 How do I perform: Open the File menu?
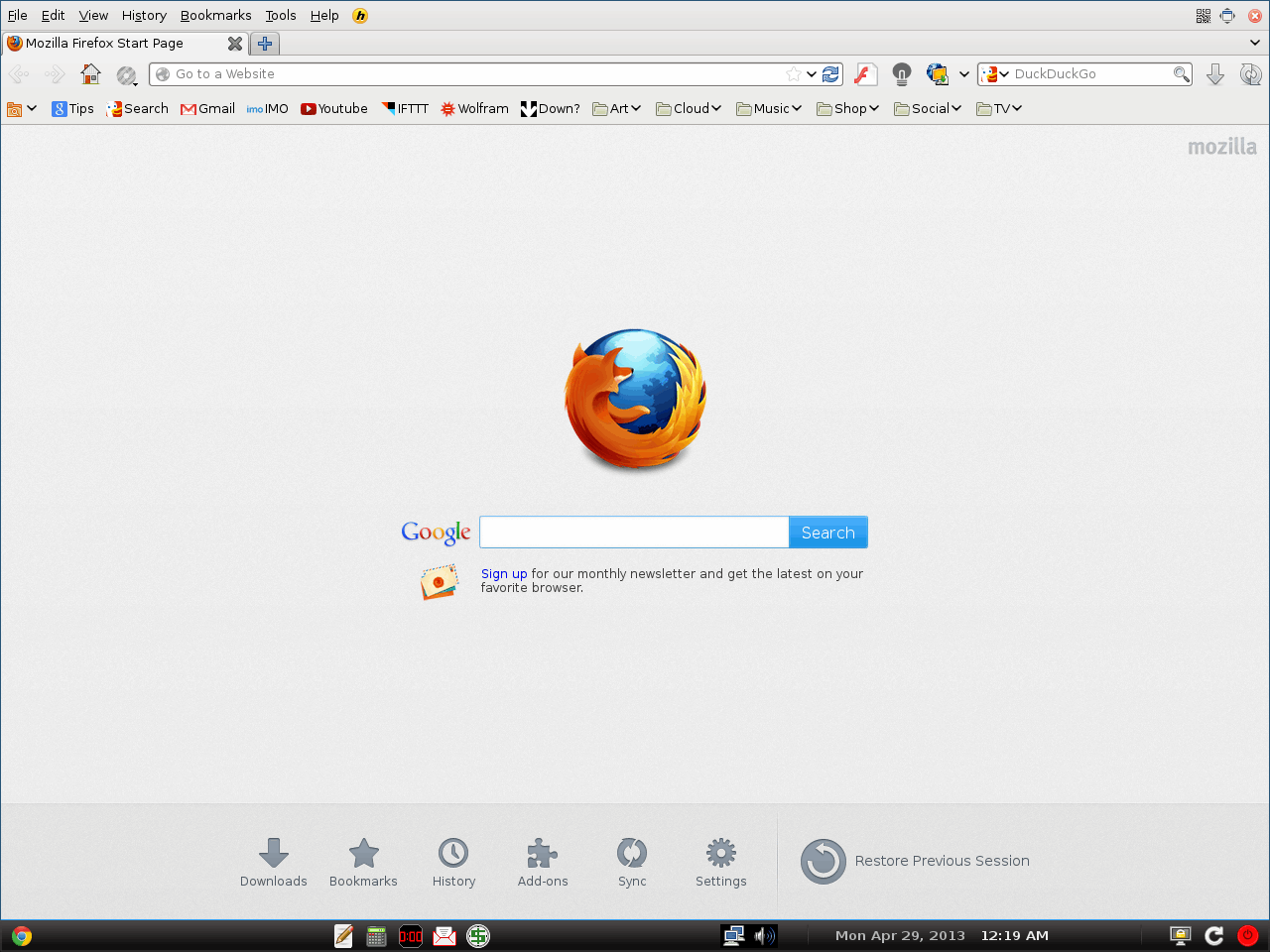coord(18,15)
